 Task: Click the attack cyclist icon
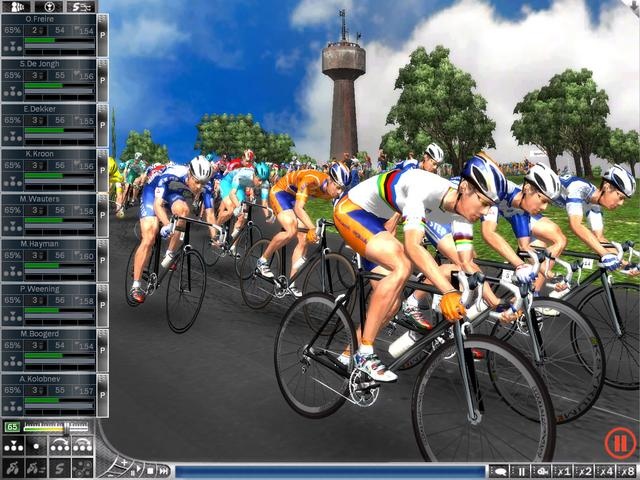[13, 468]
